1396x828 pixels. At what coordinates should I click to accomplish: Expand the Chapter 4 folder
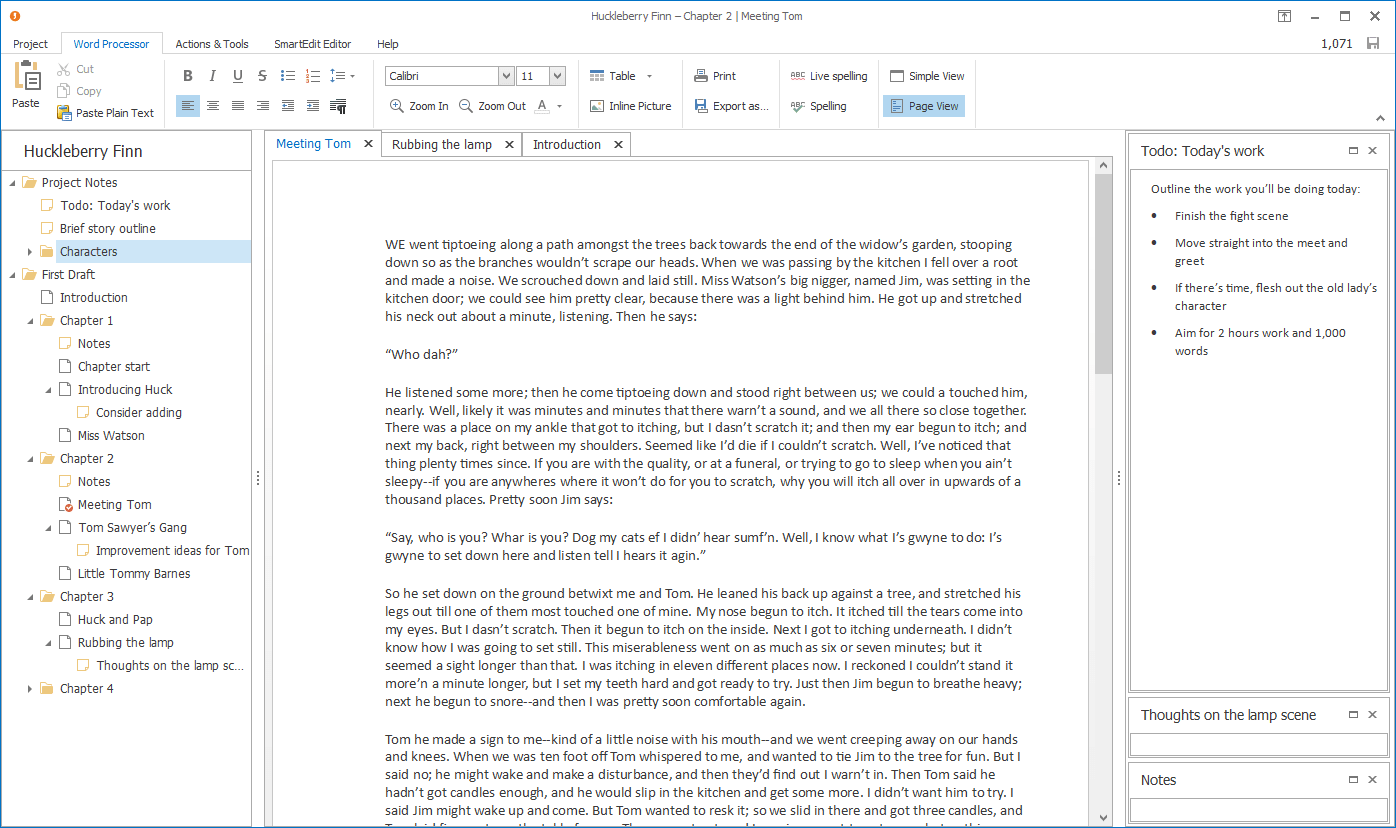[x=30, y=689]
